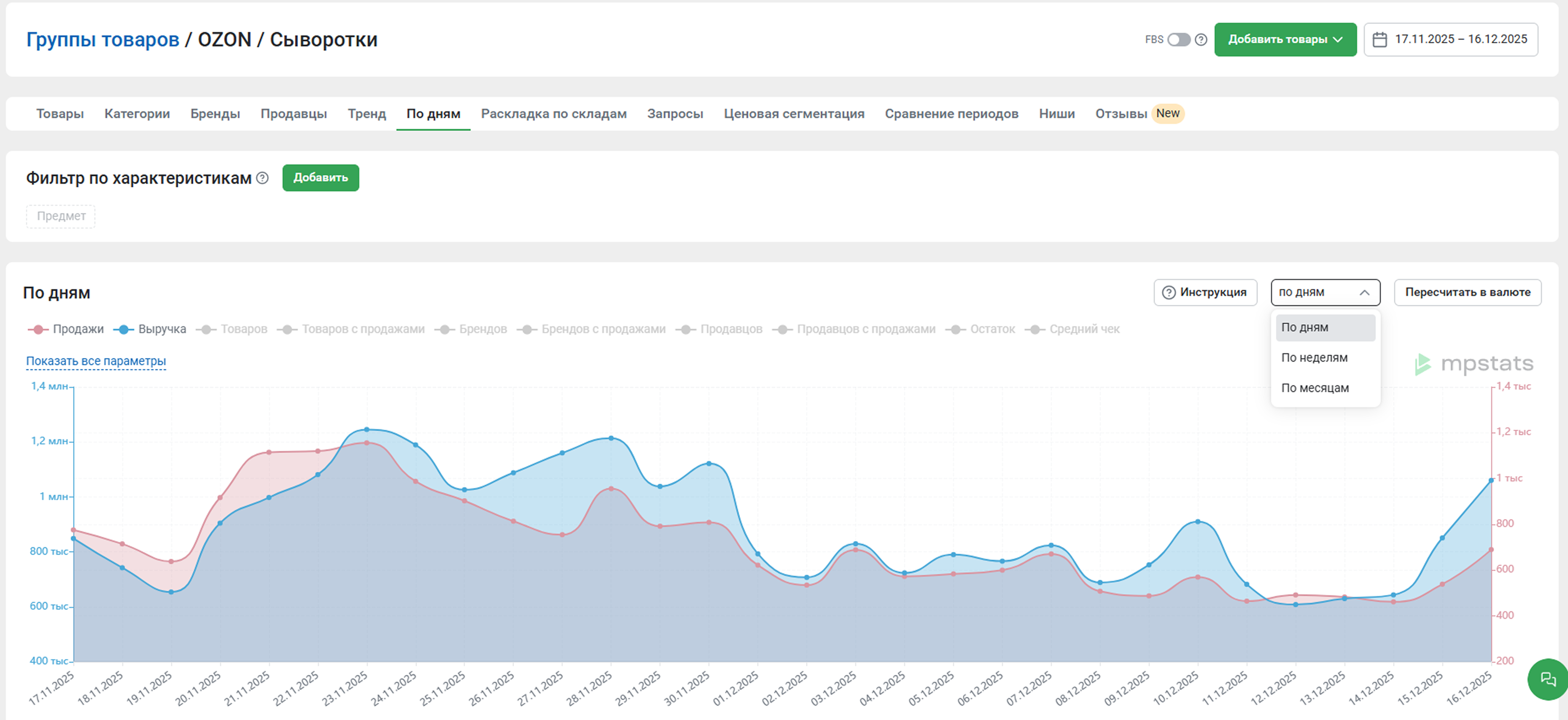Click question icon in Инструкция button
Viewport: 1568px width, 720px height.
1168,293
